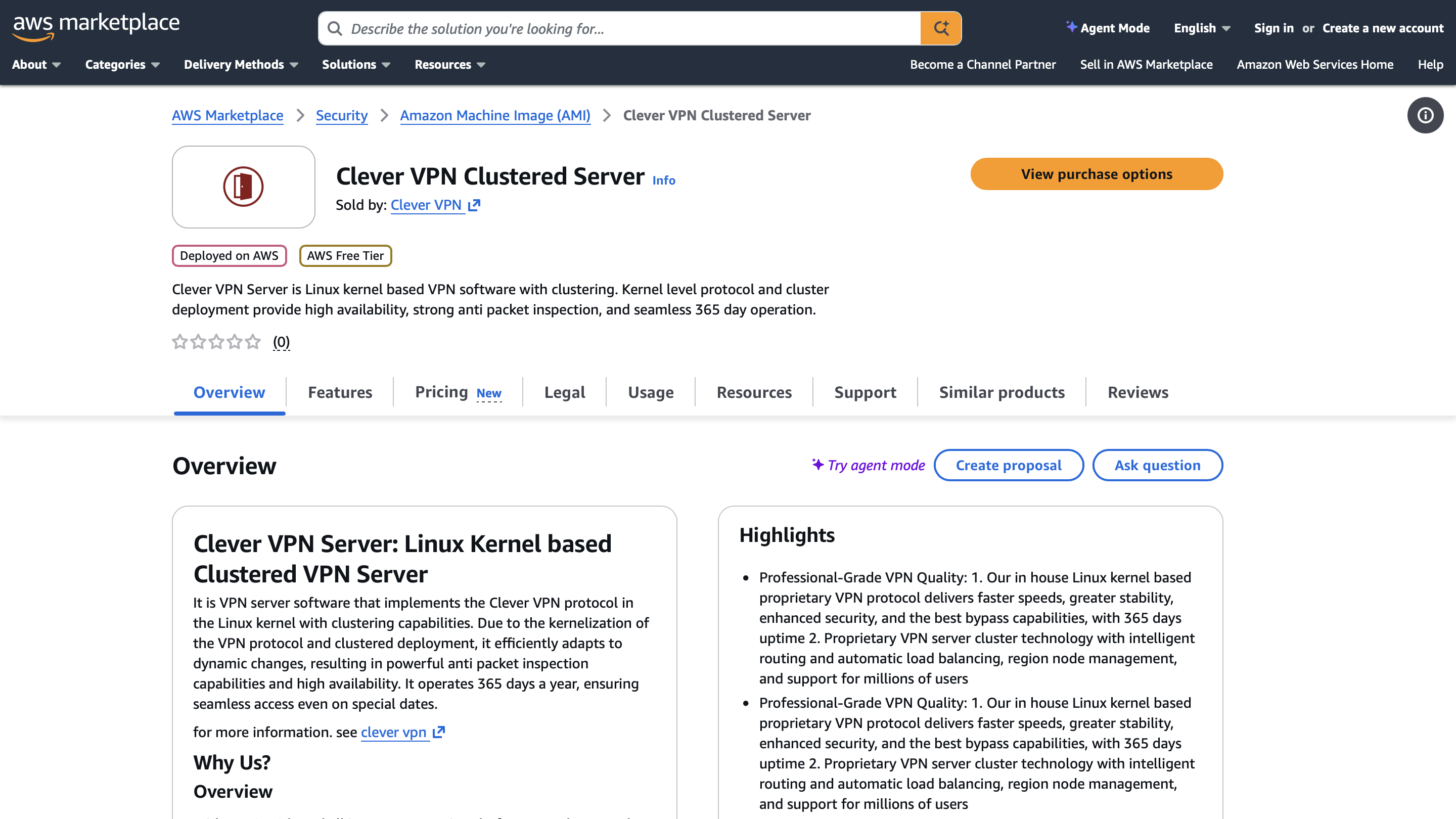The width and height of the screenshot is (1456, 819).
Task: Click the (0) reviews count link
Action: [281, 341]
